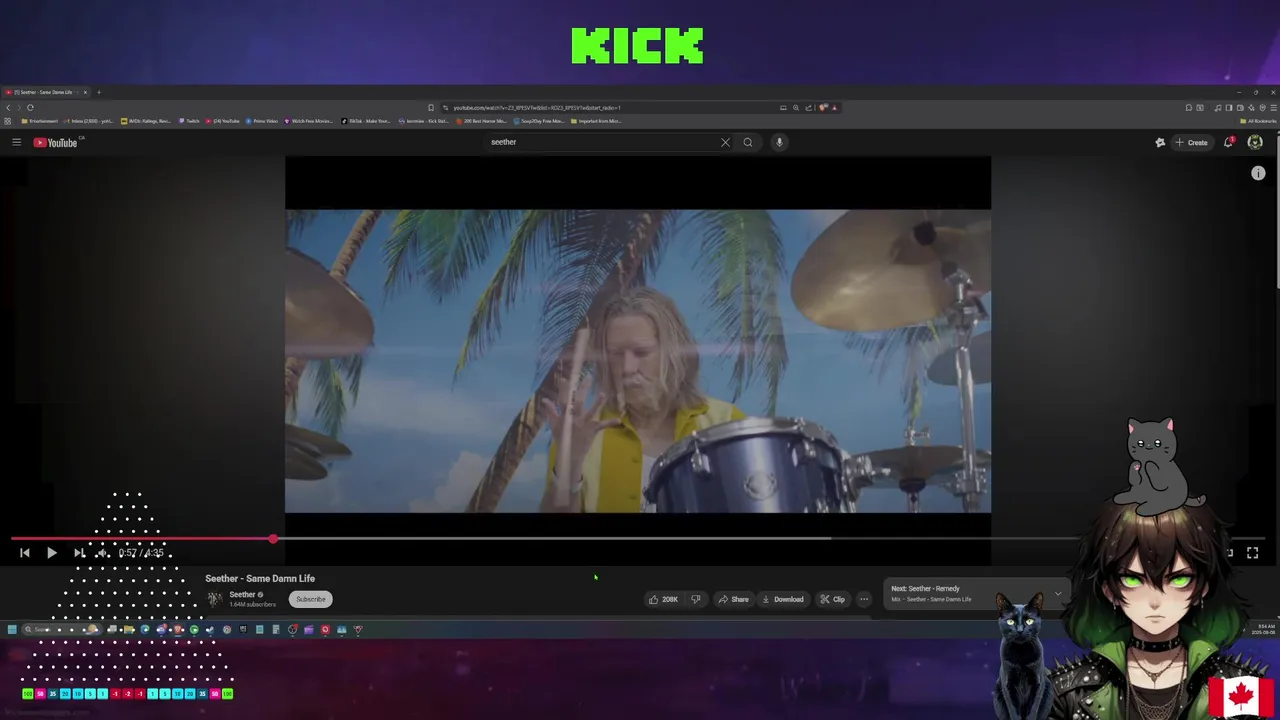Dislike the video

(x=696, y=599)
